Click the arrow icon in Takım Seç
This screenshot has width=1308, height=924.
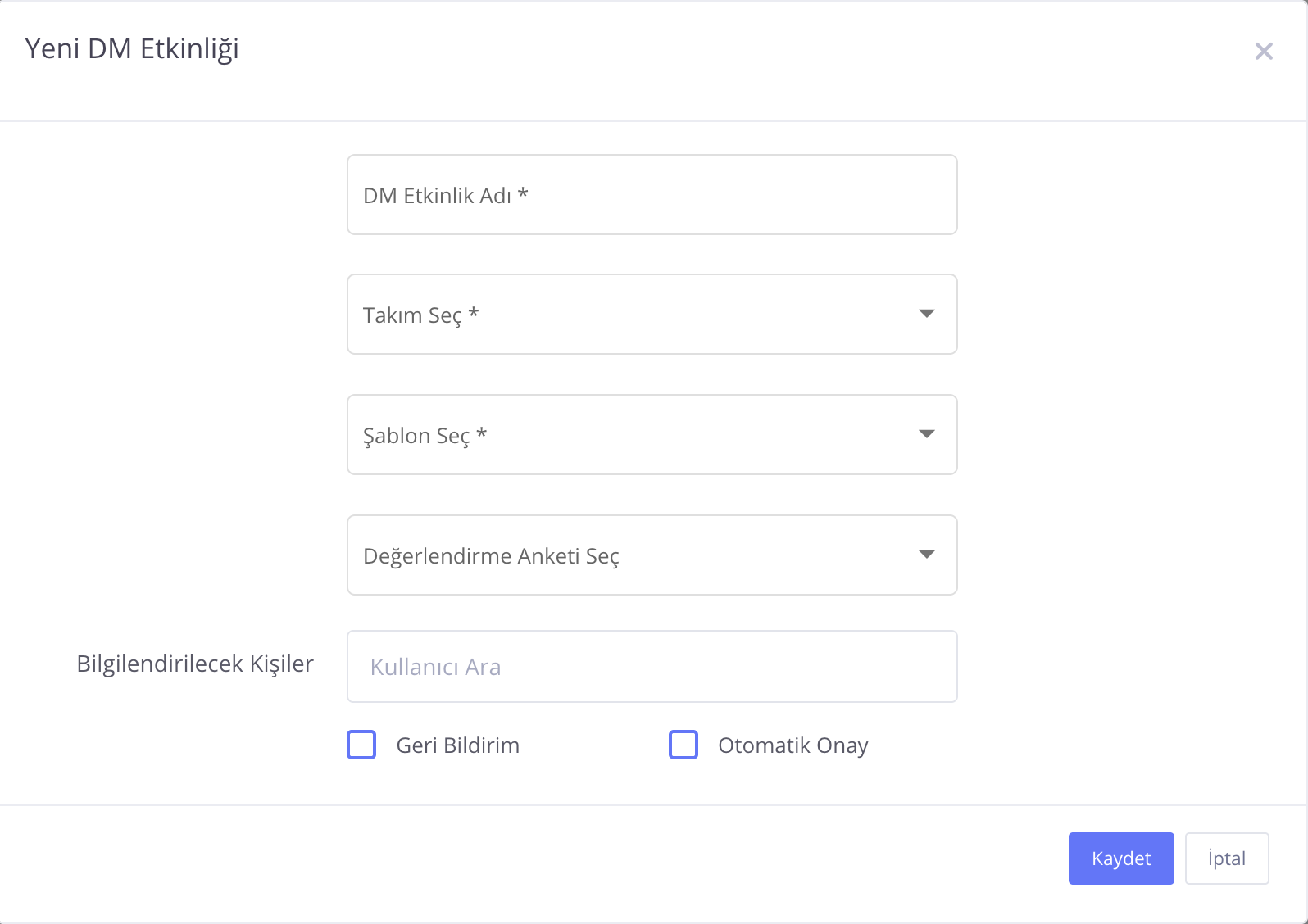(926, 314)
